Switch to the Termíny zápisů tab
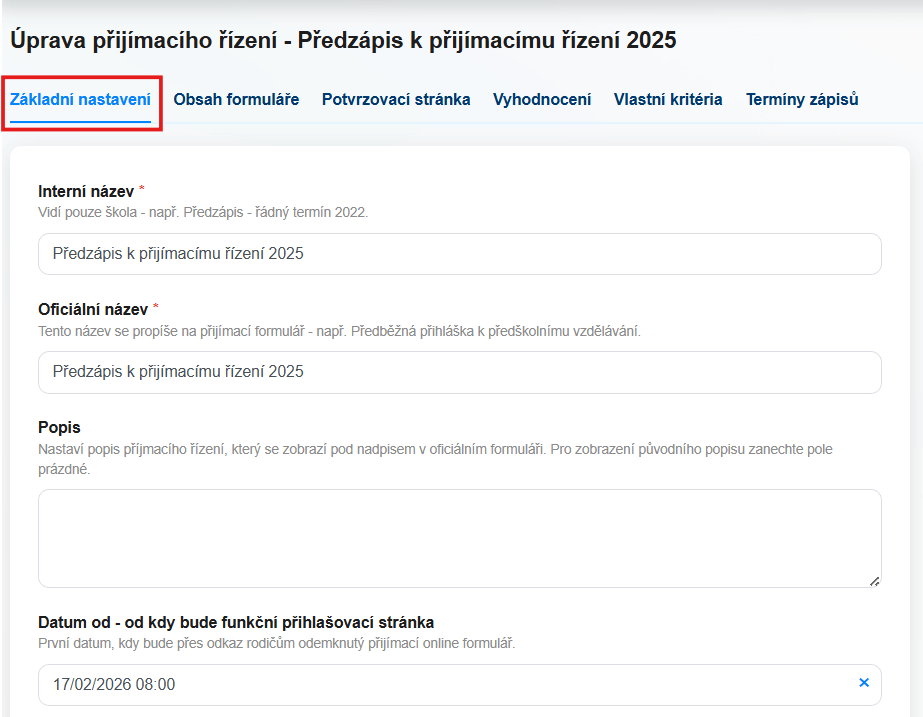 (x=802, y=100)
